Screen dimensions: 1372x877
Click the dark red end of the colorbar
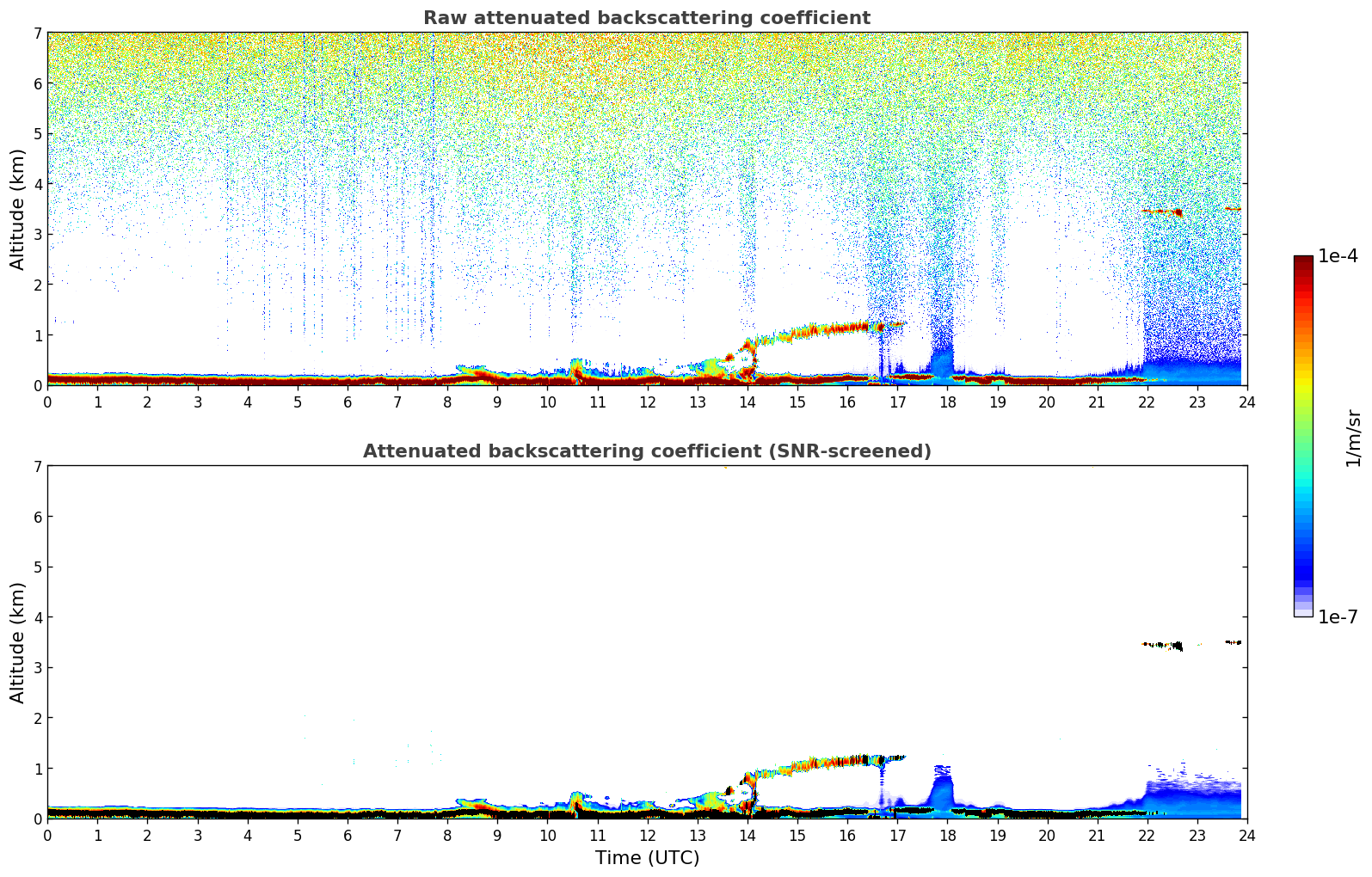pos(1303,261)
